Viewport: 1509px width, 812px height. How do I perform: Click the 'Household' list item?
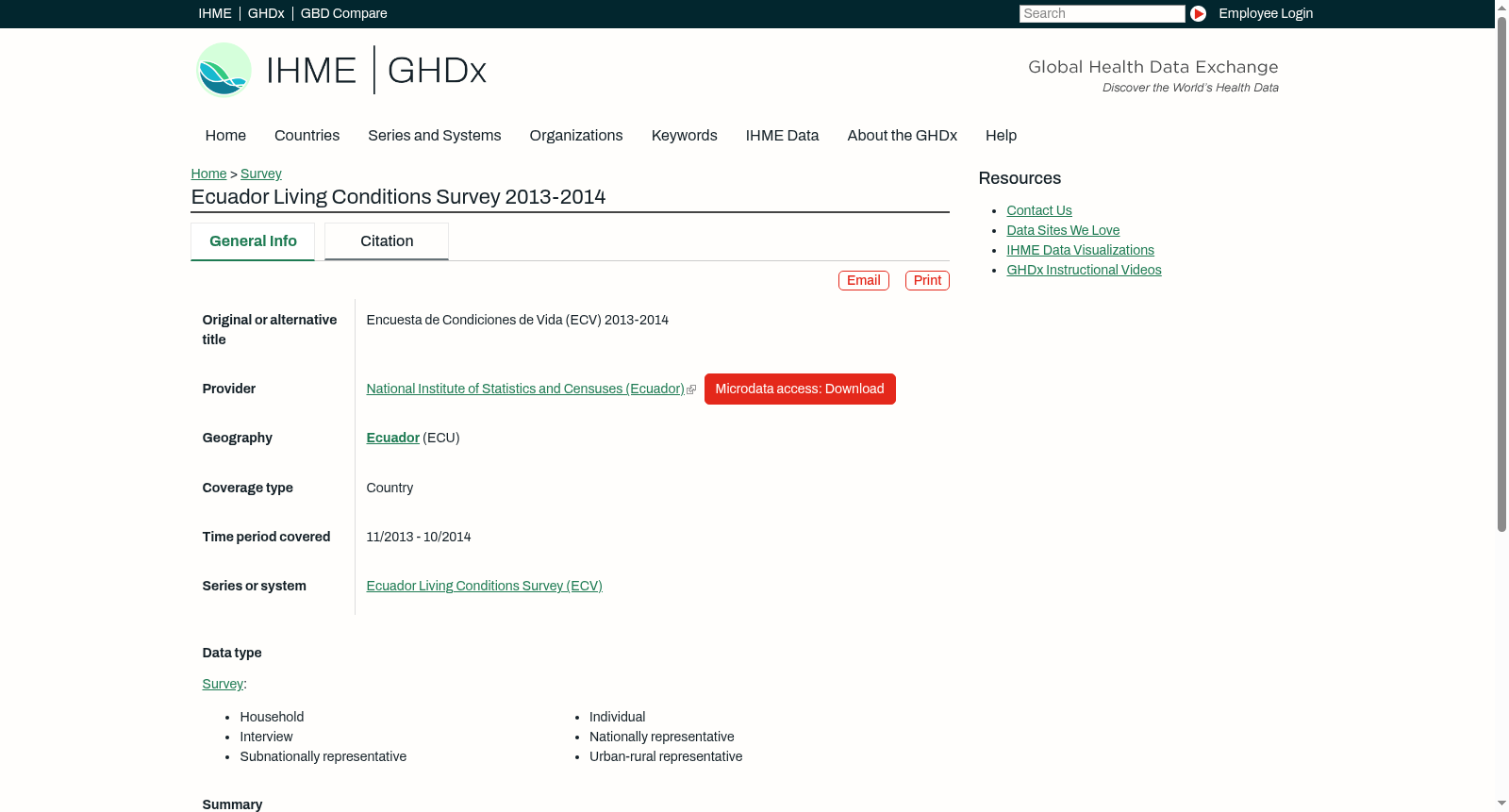(272, 718)
